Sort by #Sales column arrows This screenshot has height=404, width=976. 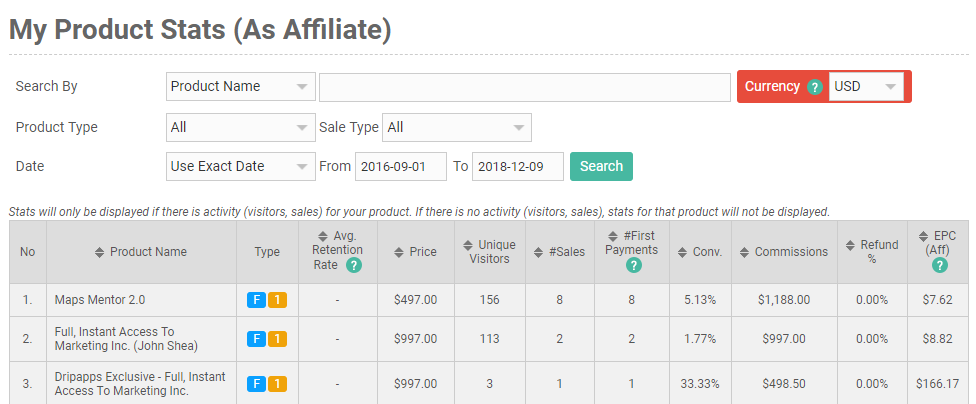538,252
